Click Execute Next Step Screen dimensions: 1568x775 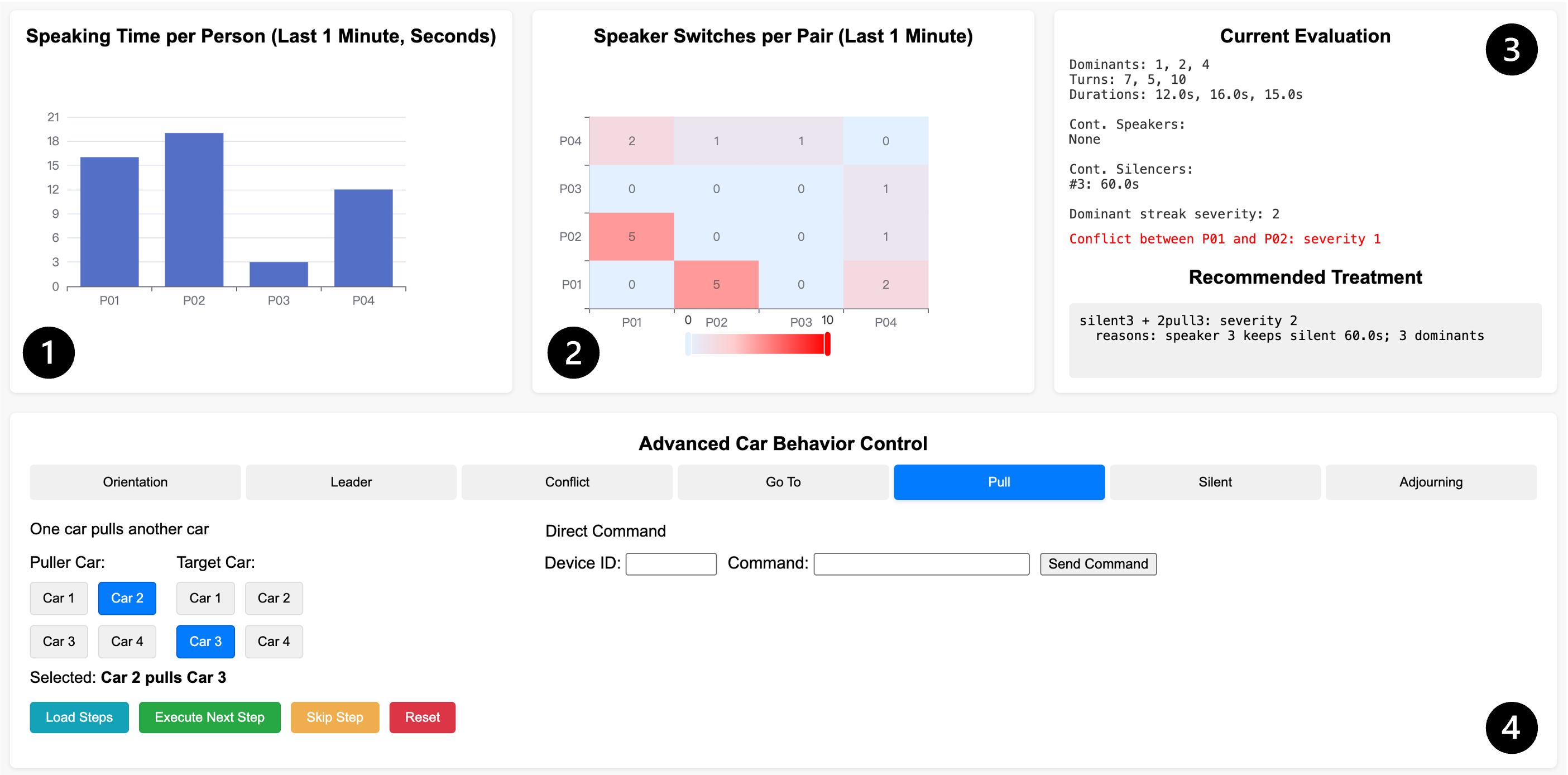coord(209,717)
